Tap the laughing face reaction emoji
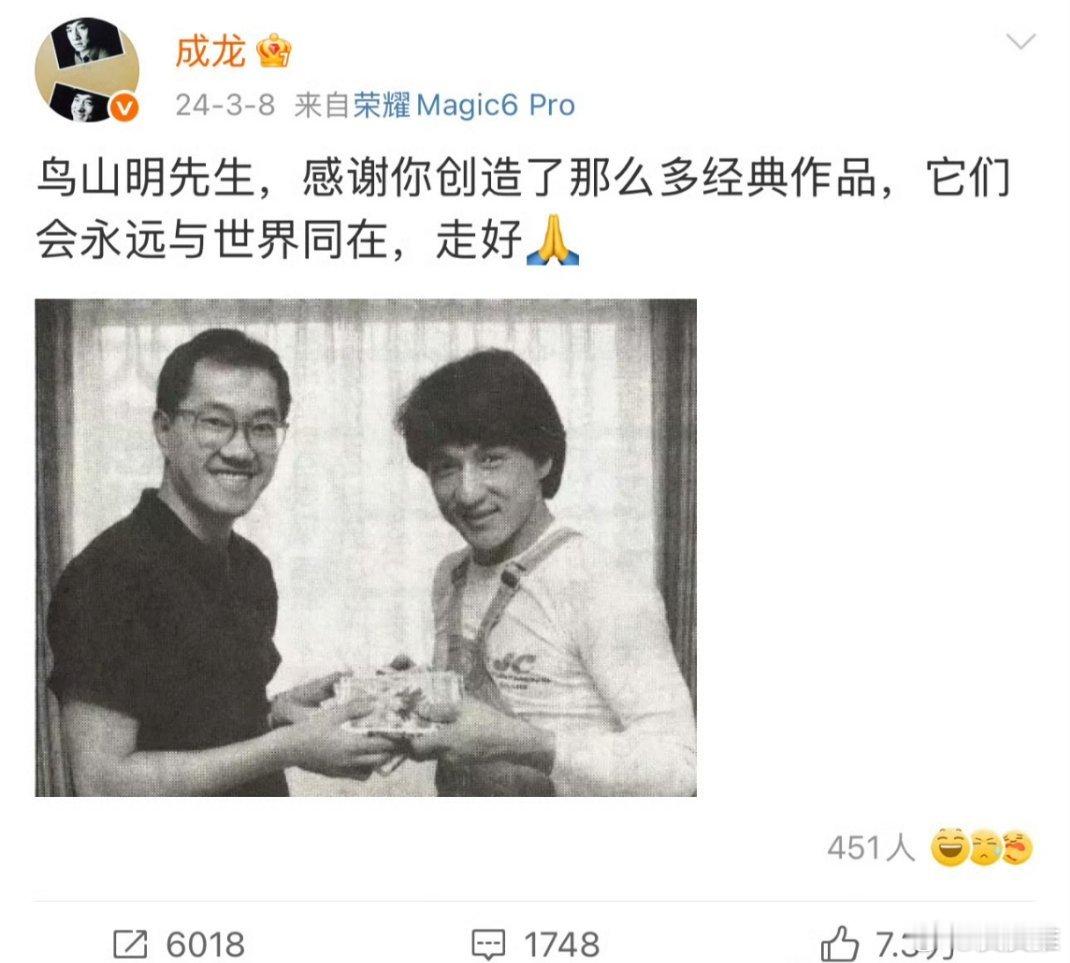 949,848
